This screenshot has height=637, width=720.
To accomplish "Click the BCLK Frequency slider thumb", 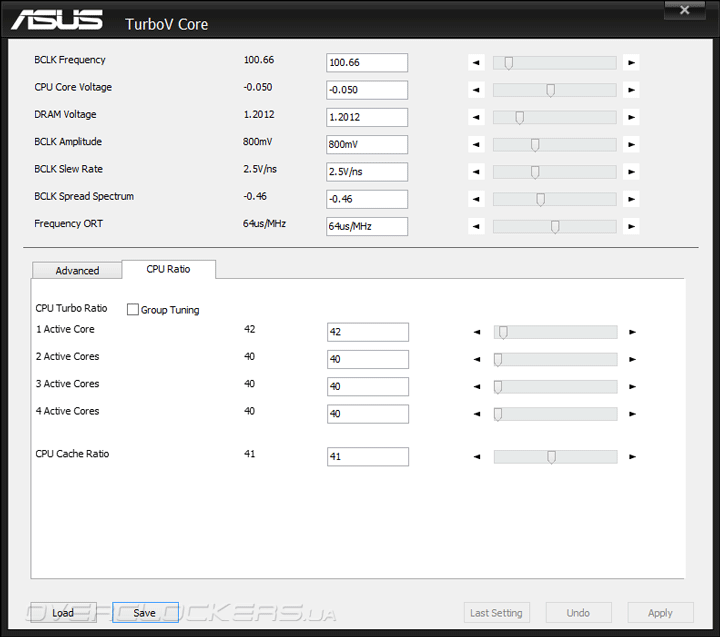I will pos(509,63).
